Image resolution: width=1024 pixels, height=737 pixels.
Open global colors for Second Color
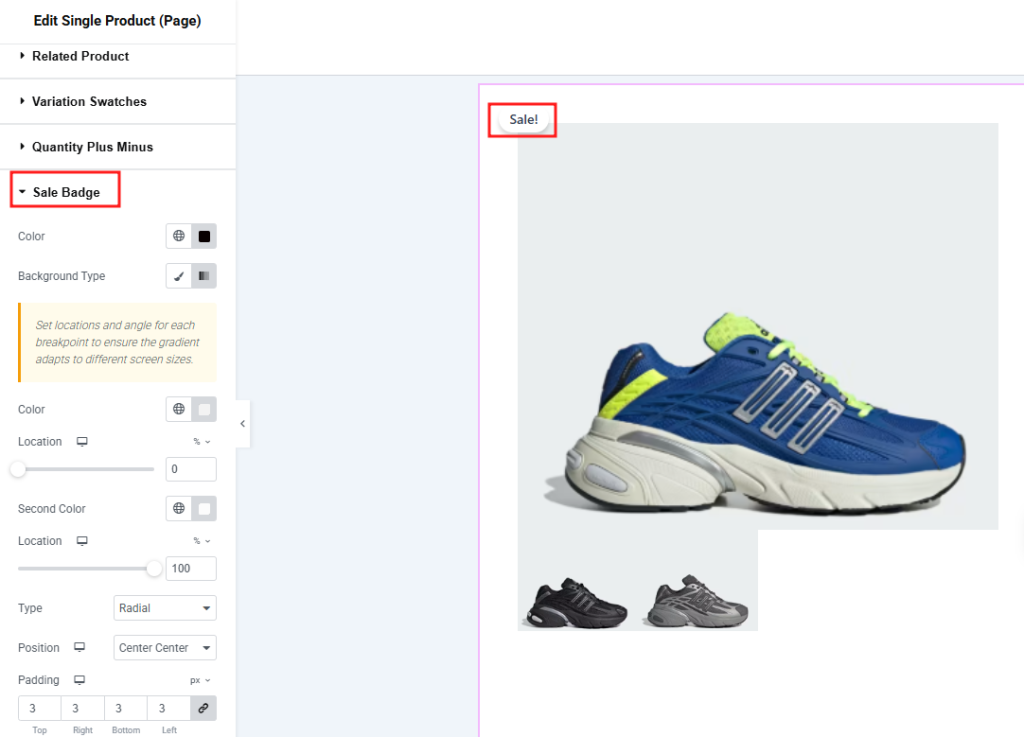click(x=178, y=509)
